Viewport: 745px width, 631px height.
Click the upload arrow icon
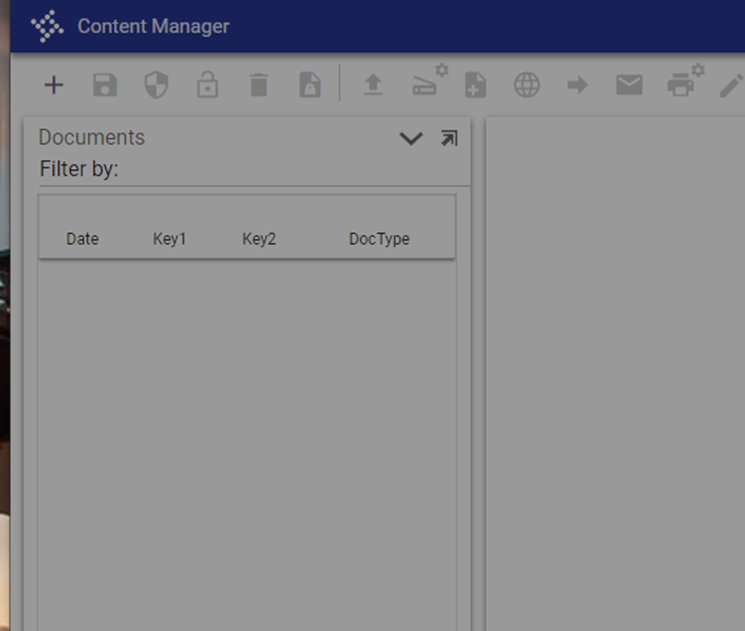(373, 85)
